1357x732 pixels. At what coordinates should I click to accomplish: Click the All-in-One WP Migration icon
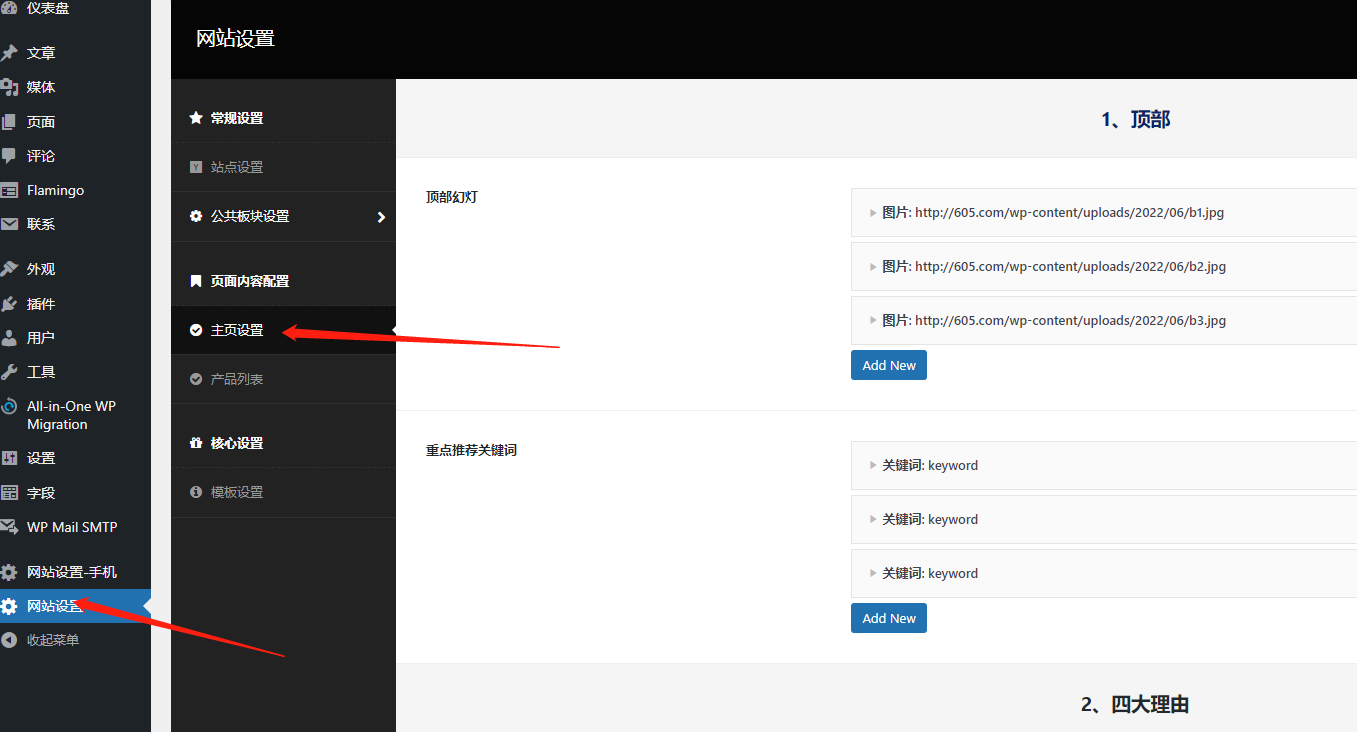(x=9, y=407)
